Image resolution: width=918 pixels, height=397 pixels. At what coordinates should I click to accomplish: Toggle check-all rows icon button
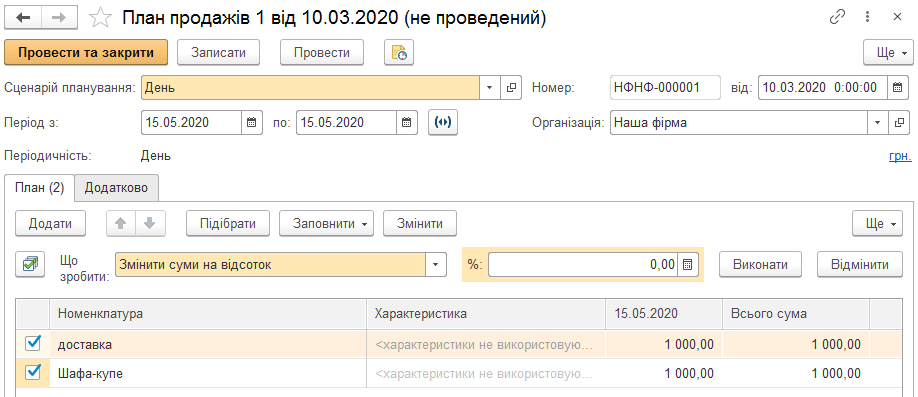(x=30, y=264)
